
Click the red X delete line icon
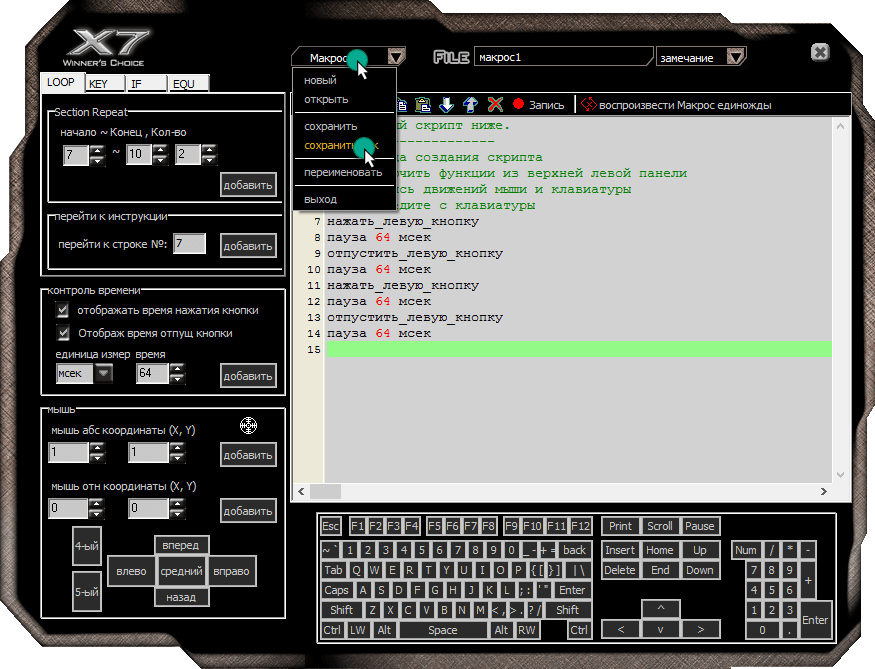tap(495, 104)
